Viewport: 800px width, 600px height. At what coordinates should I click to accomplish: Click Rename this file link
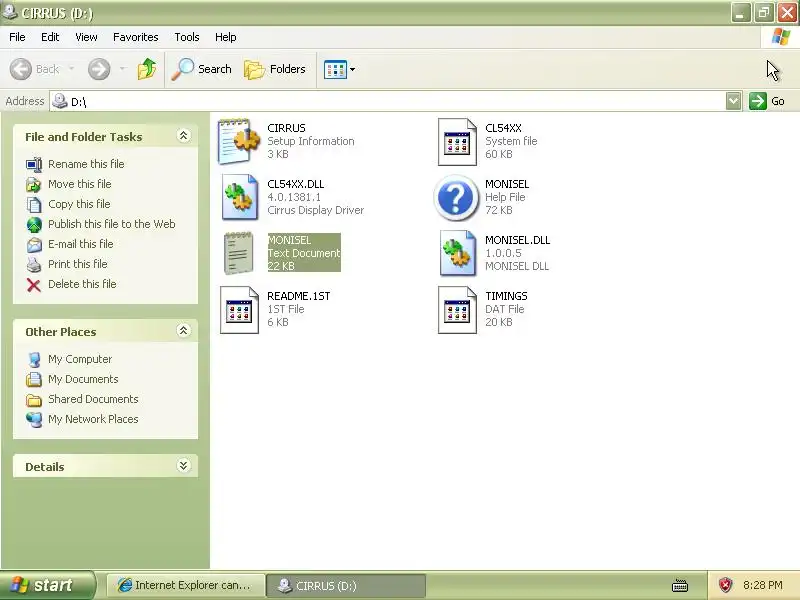pyautogui.click(x=86, y=164)
